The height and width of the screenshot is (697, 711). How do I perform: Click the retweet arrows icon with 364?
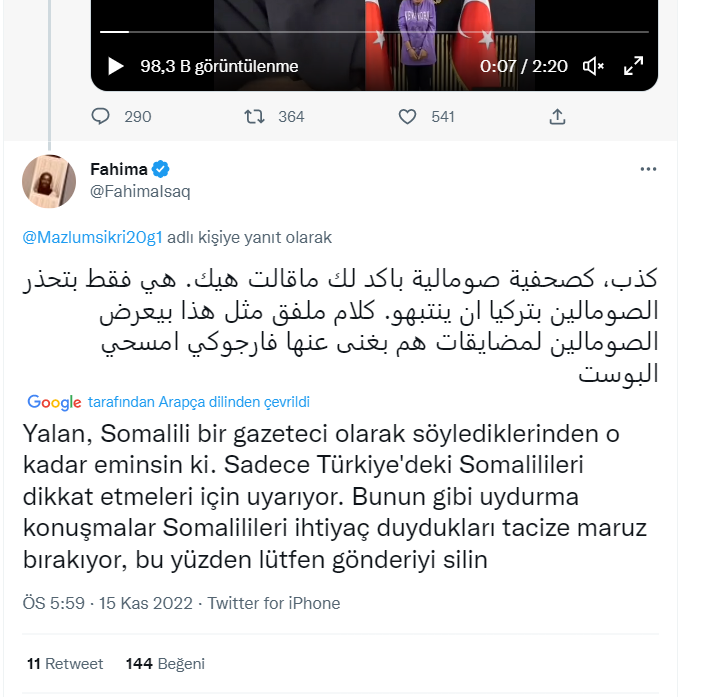(x=256, y=117)
